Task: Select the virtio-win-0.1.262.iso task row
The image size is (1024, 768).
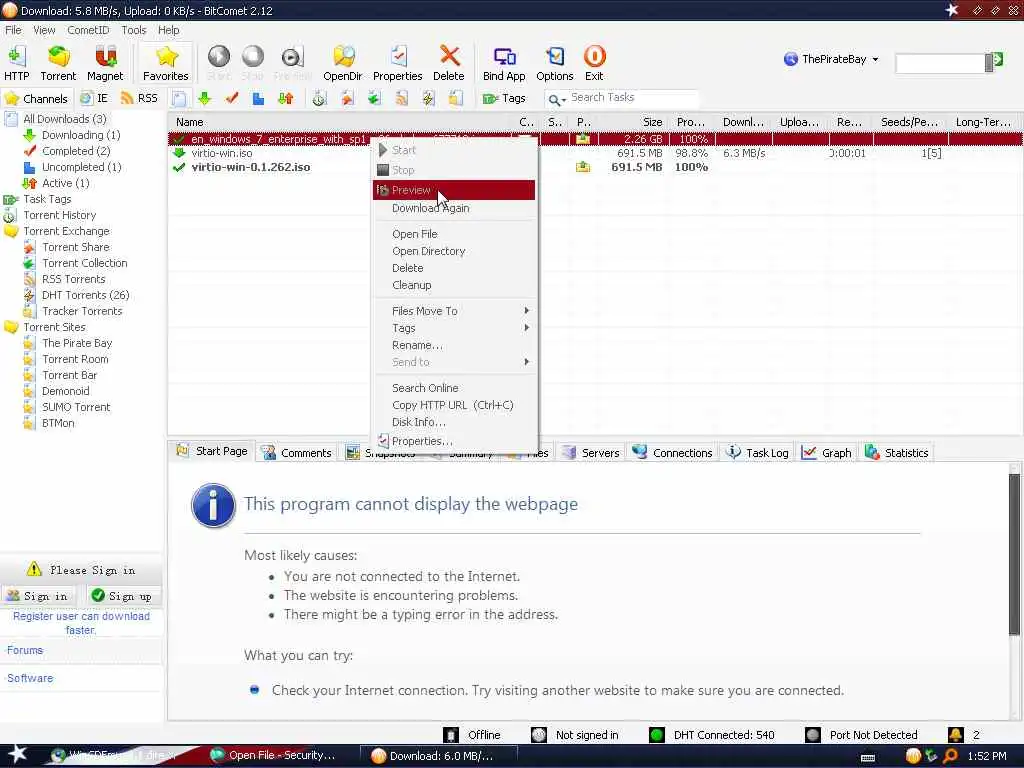Action: point(594,167)
